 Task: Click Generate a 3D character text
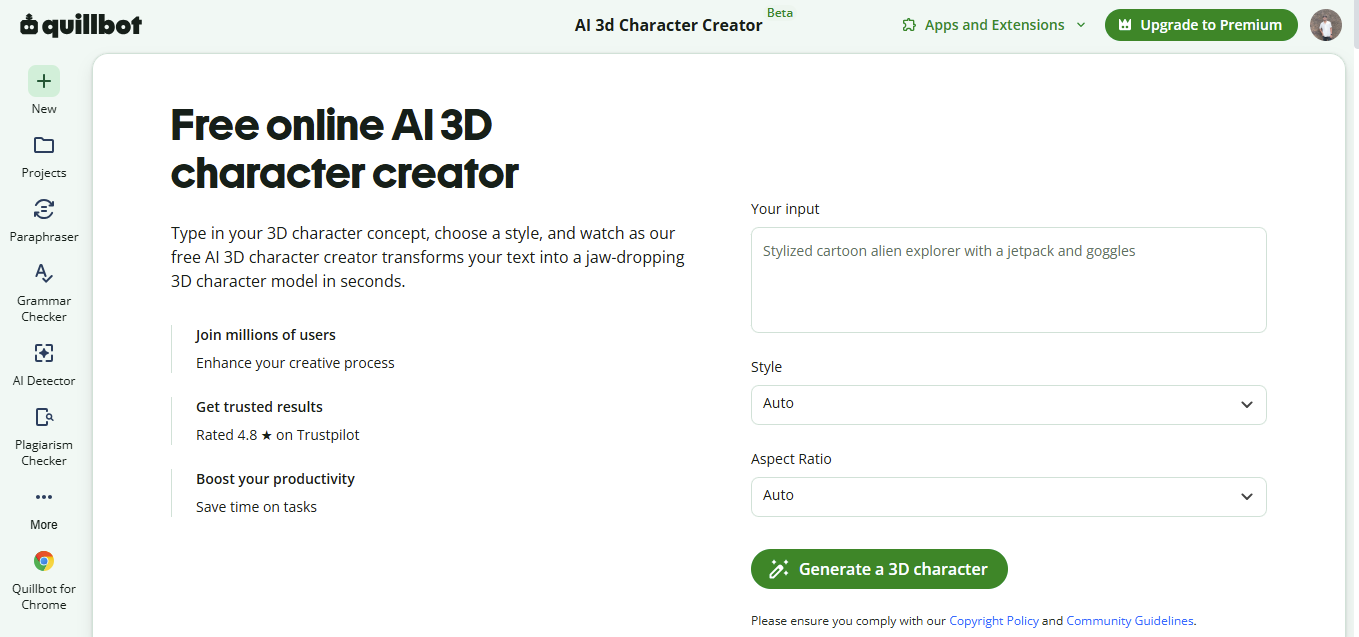[893, 569]
